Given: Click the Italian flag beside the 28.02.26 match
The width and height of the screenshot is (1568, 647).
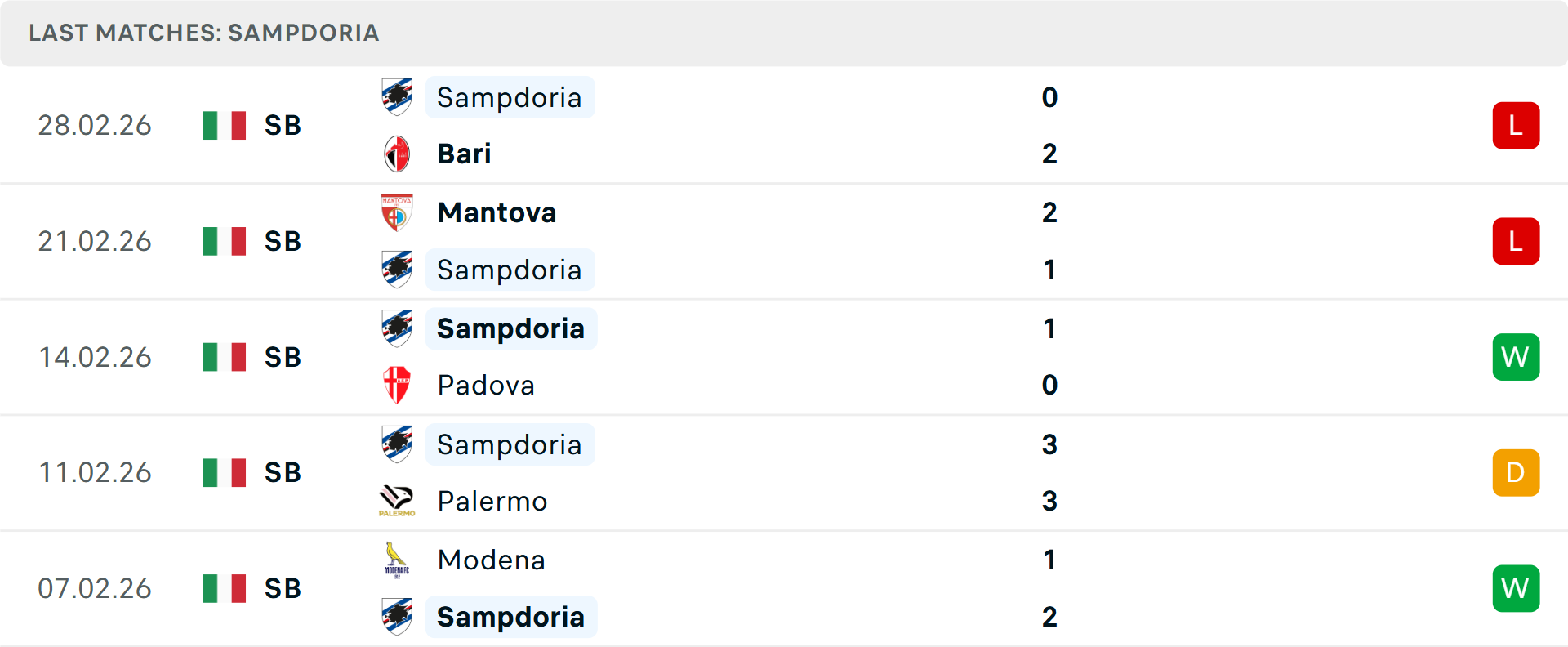Looking at the screenshot, I should (224, 125).
